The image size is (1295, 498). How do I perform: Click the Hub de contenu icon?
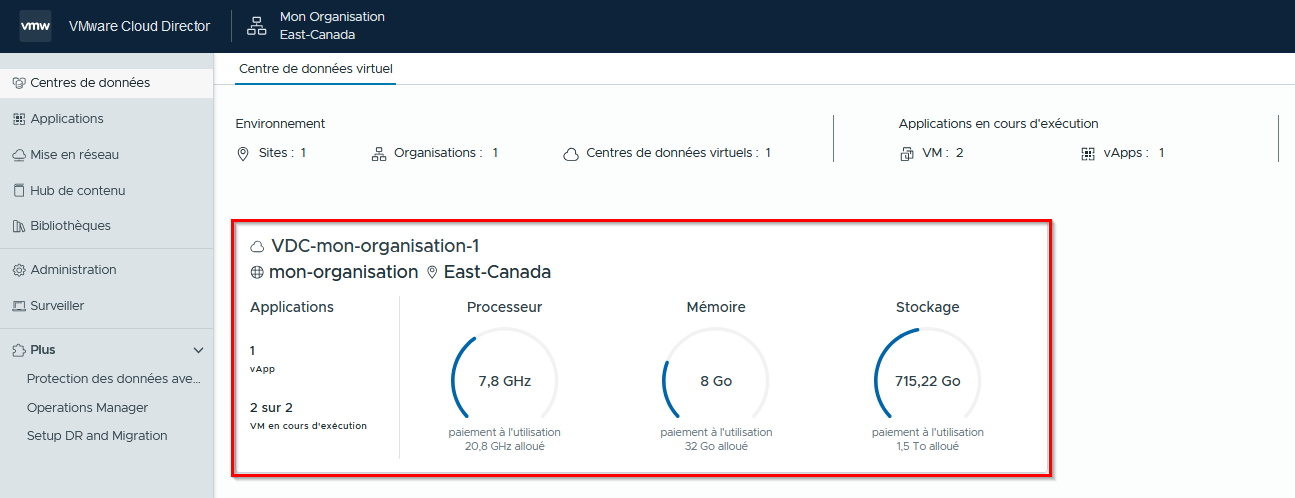coord(19,190)
